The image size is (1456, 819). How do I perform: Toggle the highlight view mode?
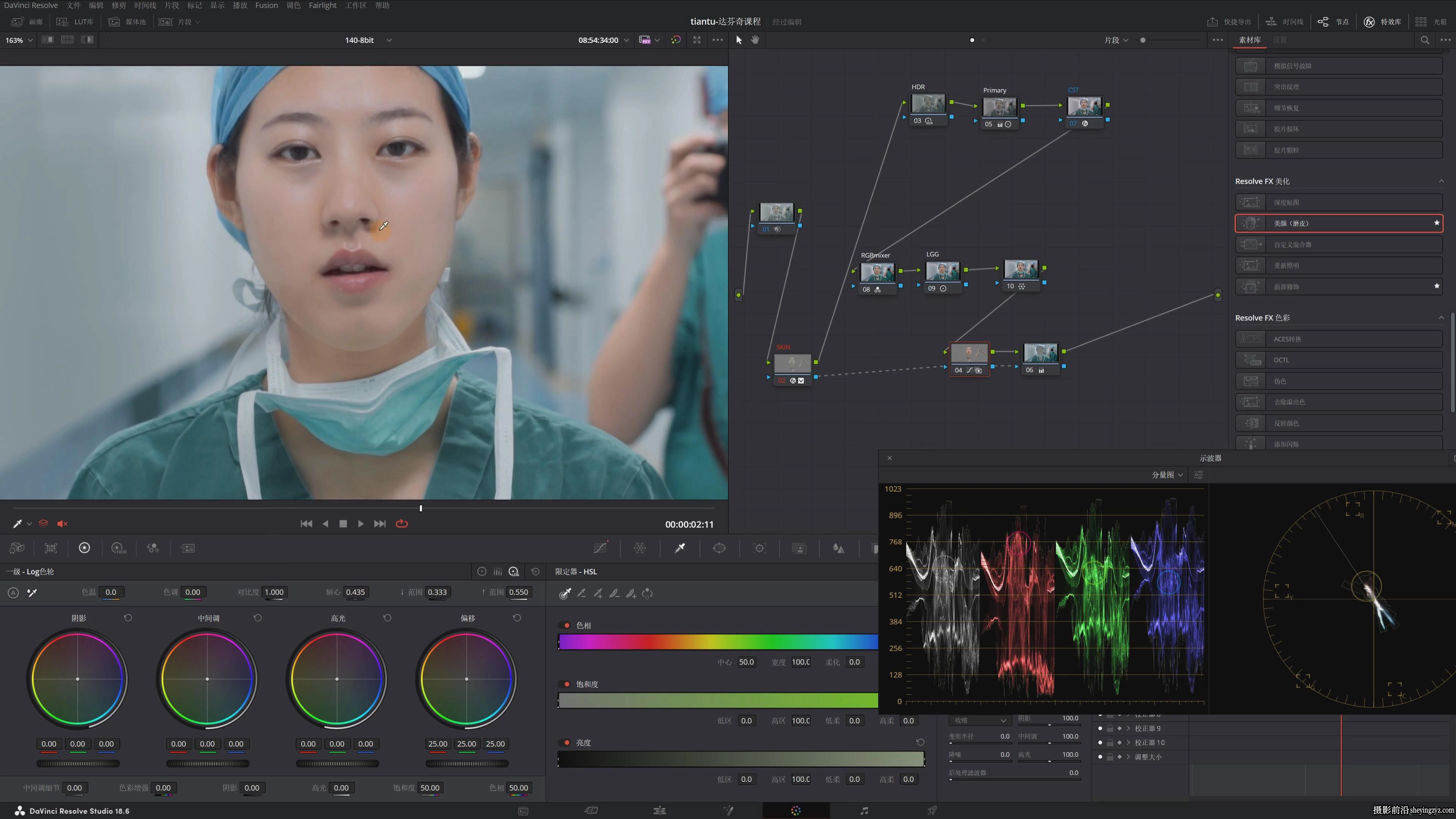click(x=87, y=39)
